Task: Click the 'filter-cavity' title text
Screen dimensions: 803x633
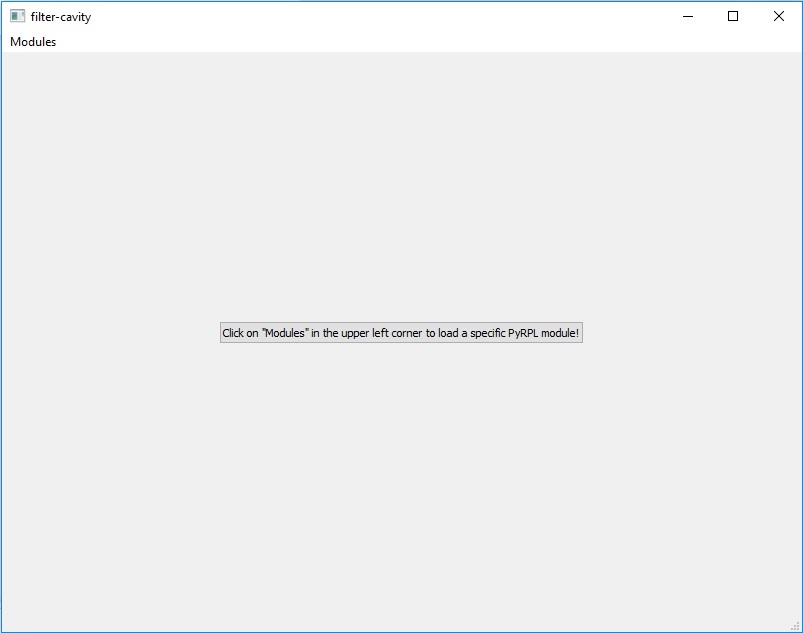Action: [x=60, y=17]
